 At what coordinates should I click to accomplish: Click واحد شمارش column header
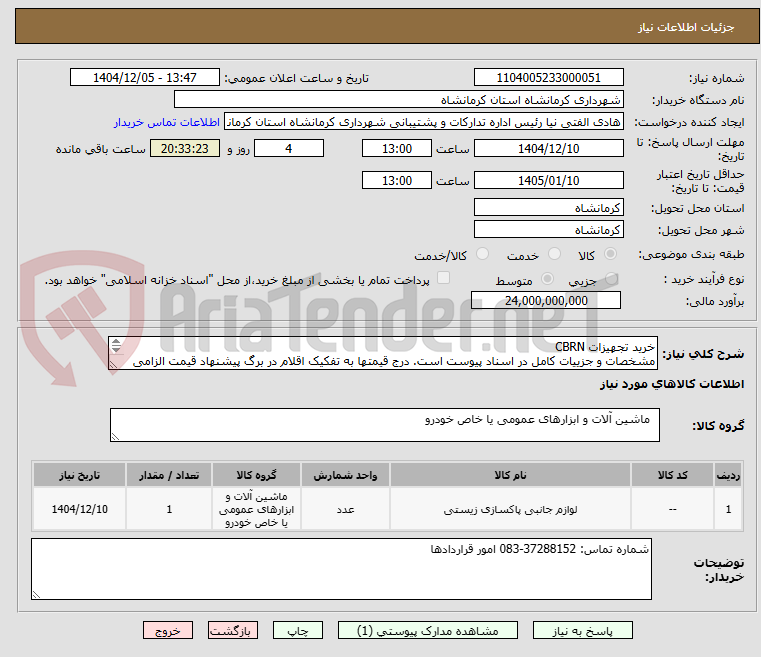345,475
